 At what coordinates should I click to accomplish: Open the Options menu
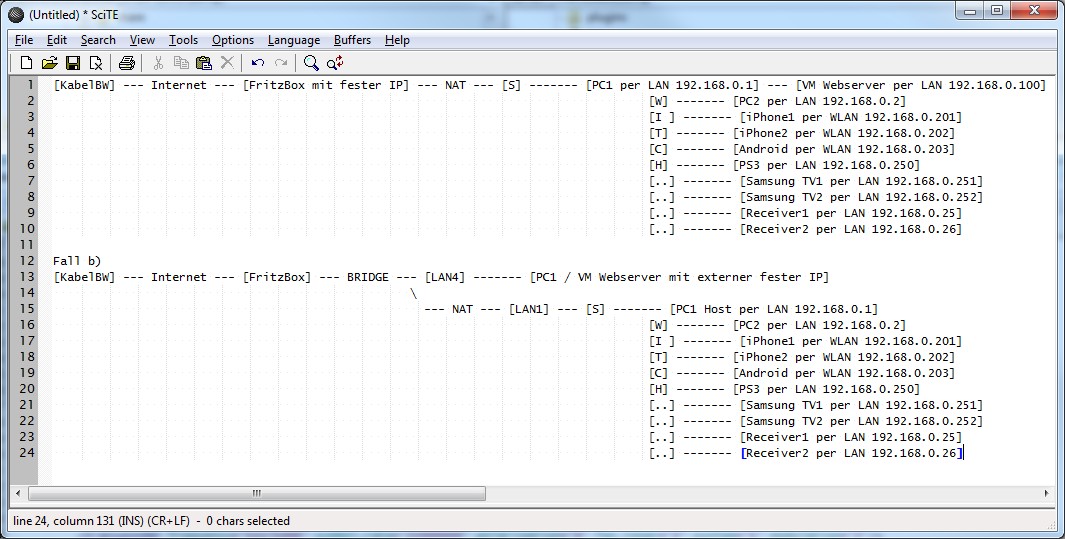pos(233,40)
